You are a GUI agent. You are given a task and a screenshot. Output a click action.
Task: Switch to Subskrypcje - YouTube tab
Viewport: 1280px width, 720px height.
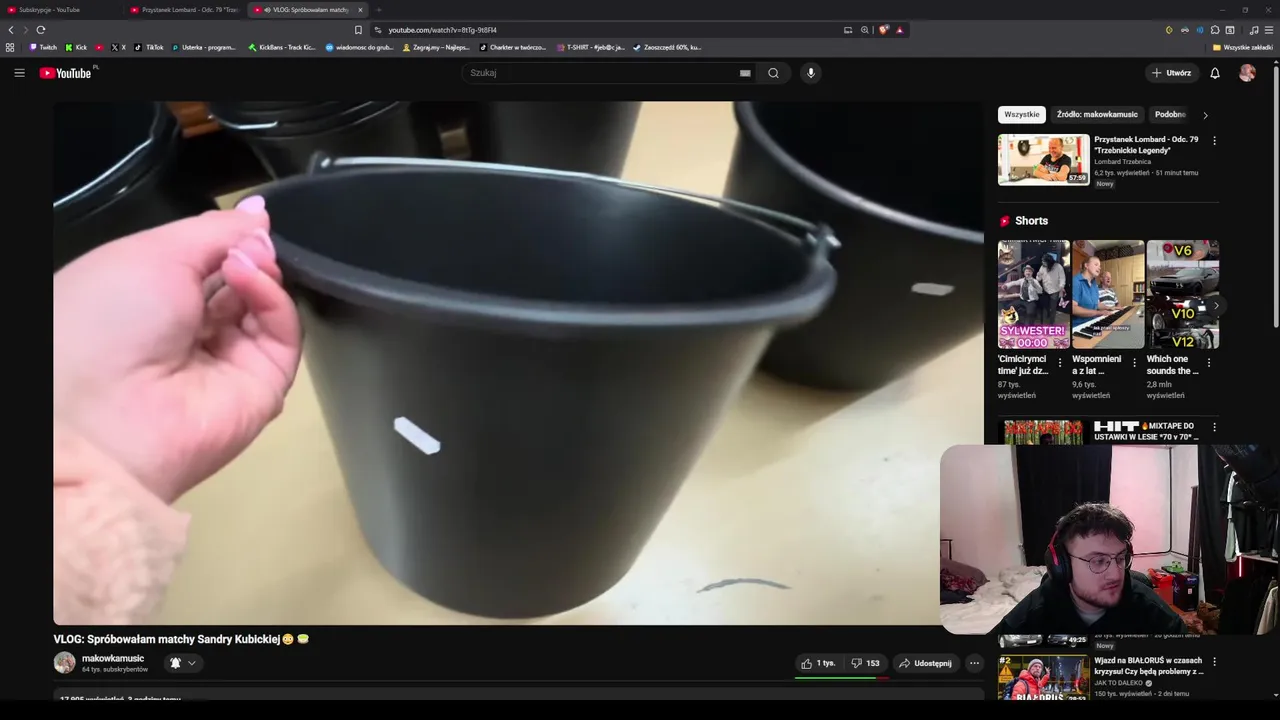58,10
